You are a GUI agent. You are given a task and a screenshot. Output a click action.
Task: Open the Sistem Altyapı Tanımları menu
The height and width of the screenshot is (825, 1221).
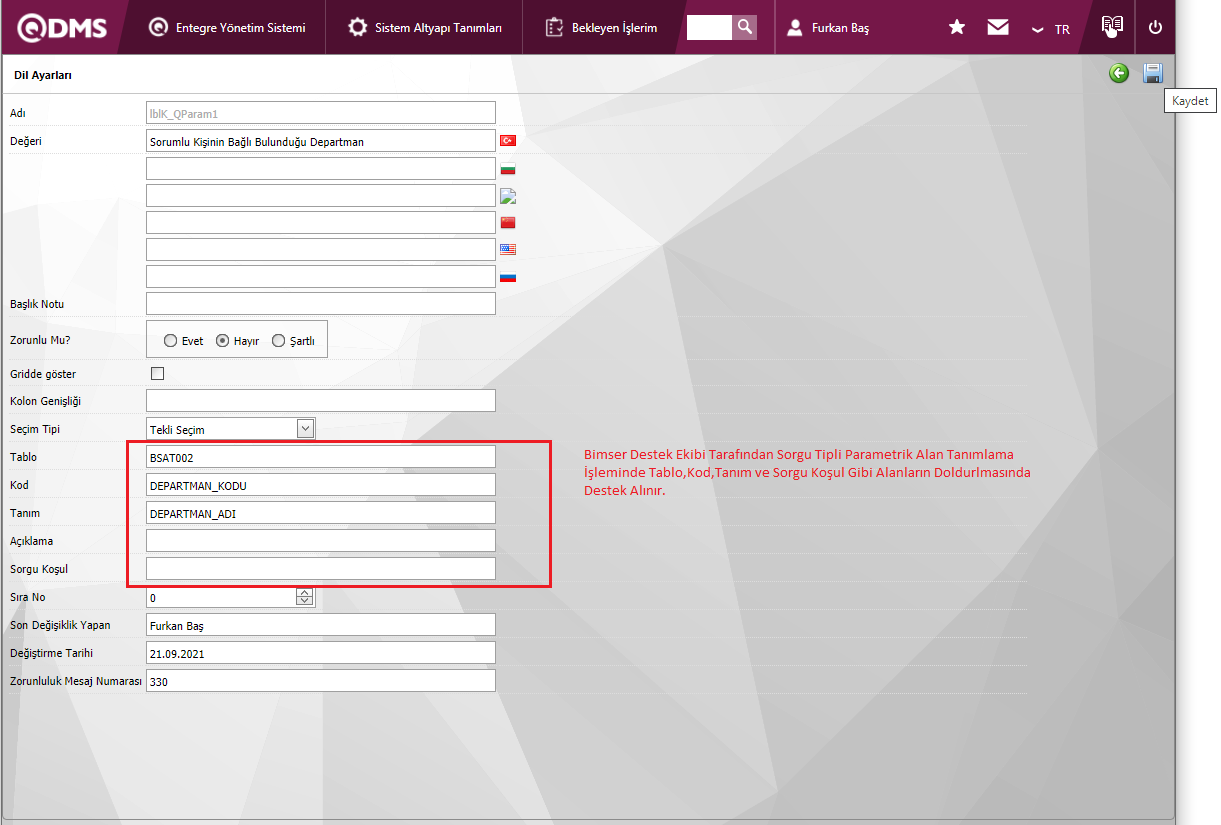[425, 28]
